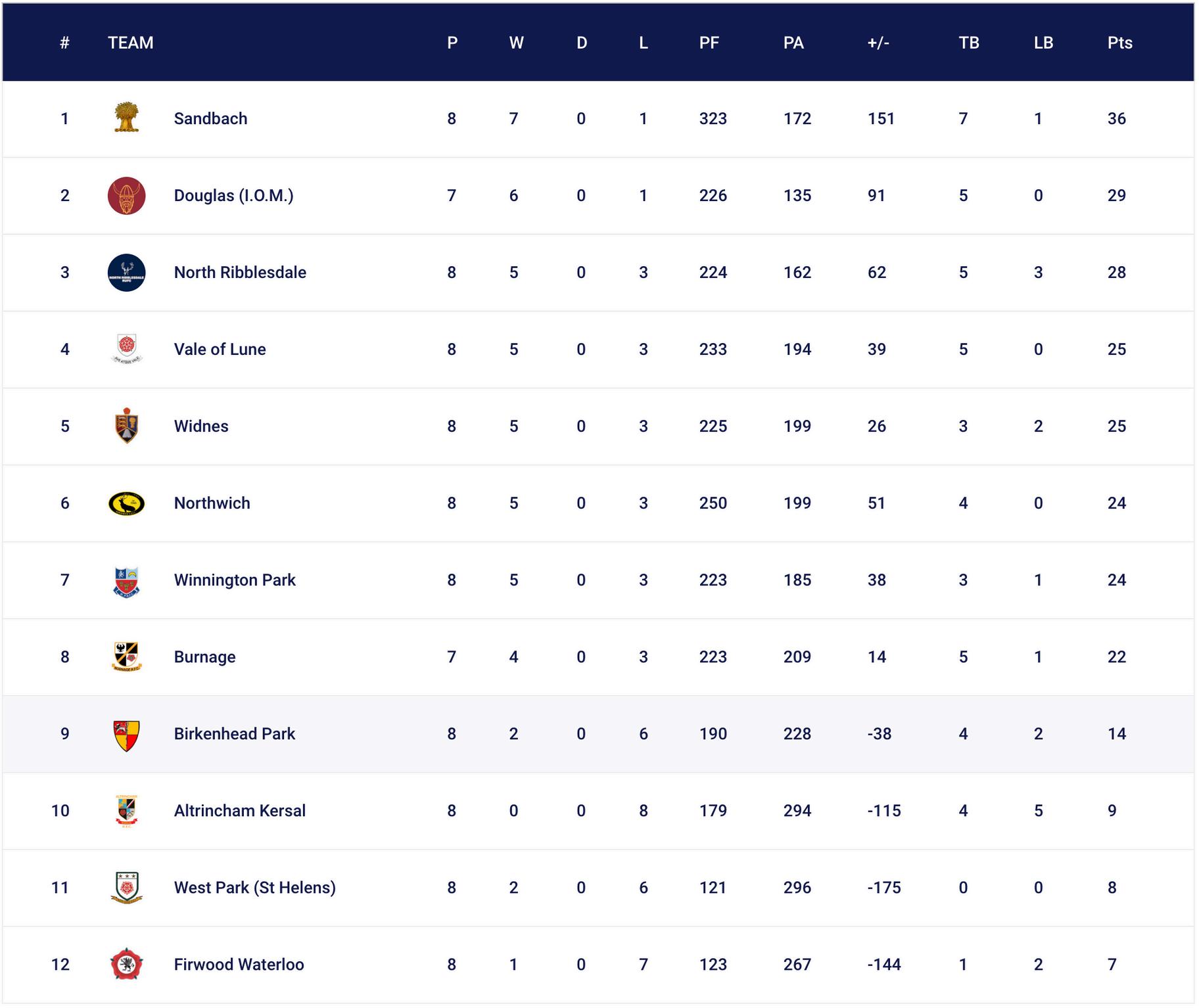Click the Pts column header
The width and height of the screenshot is (1199, 1008).
coord(1119,43)
